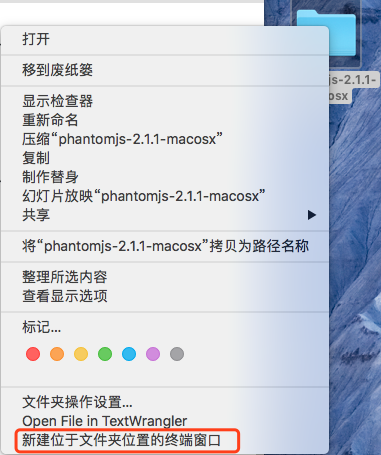Image resolution: width=381 pixels, height=455 pixels.
Task: Choose 拷贝为路径名称 for phantomjs folder
Action: pos(165,246)
